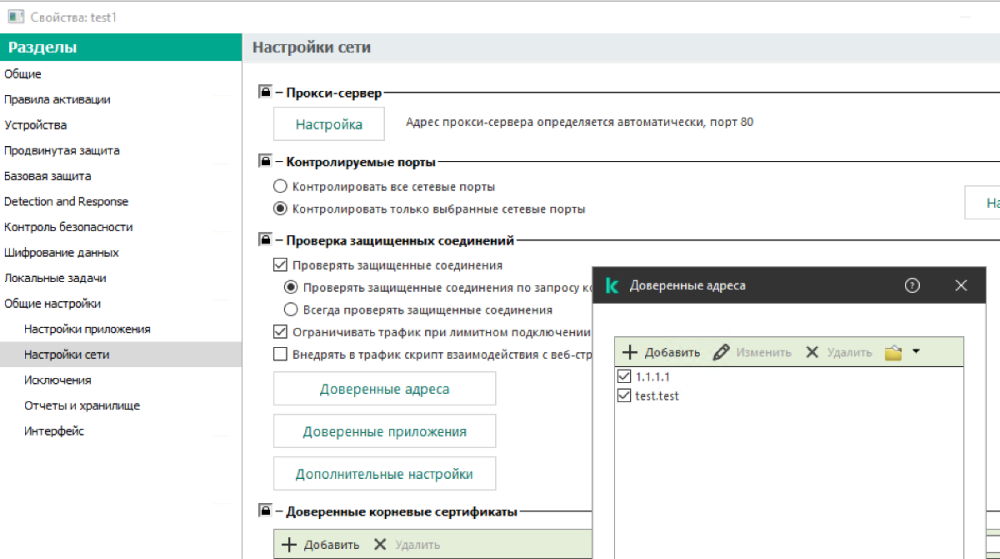
Task: Open Доверенные приложения button
Action: pyautogui.click(x=385, y=432)
